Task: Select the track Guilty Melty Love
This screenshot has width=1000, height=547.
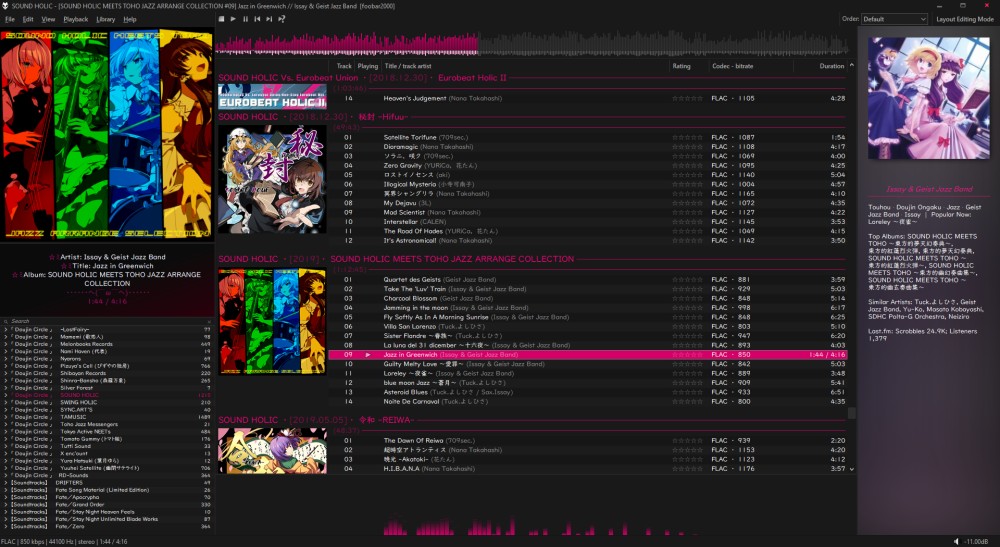Action: click(588, 364)
